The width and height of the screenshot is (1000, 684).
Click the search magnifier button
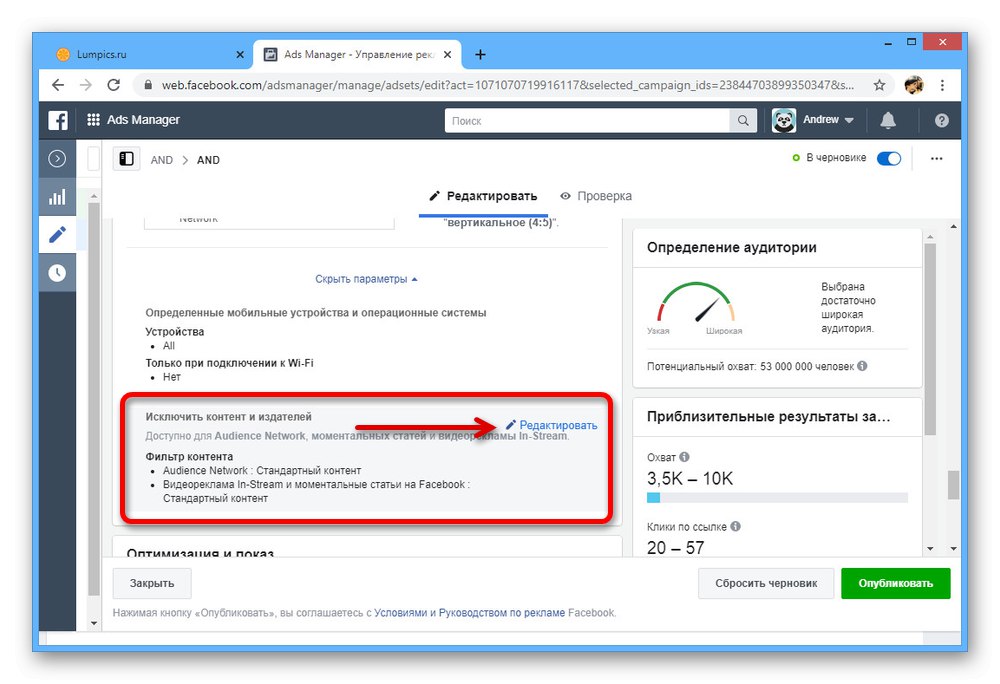pos(743,120)
